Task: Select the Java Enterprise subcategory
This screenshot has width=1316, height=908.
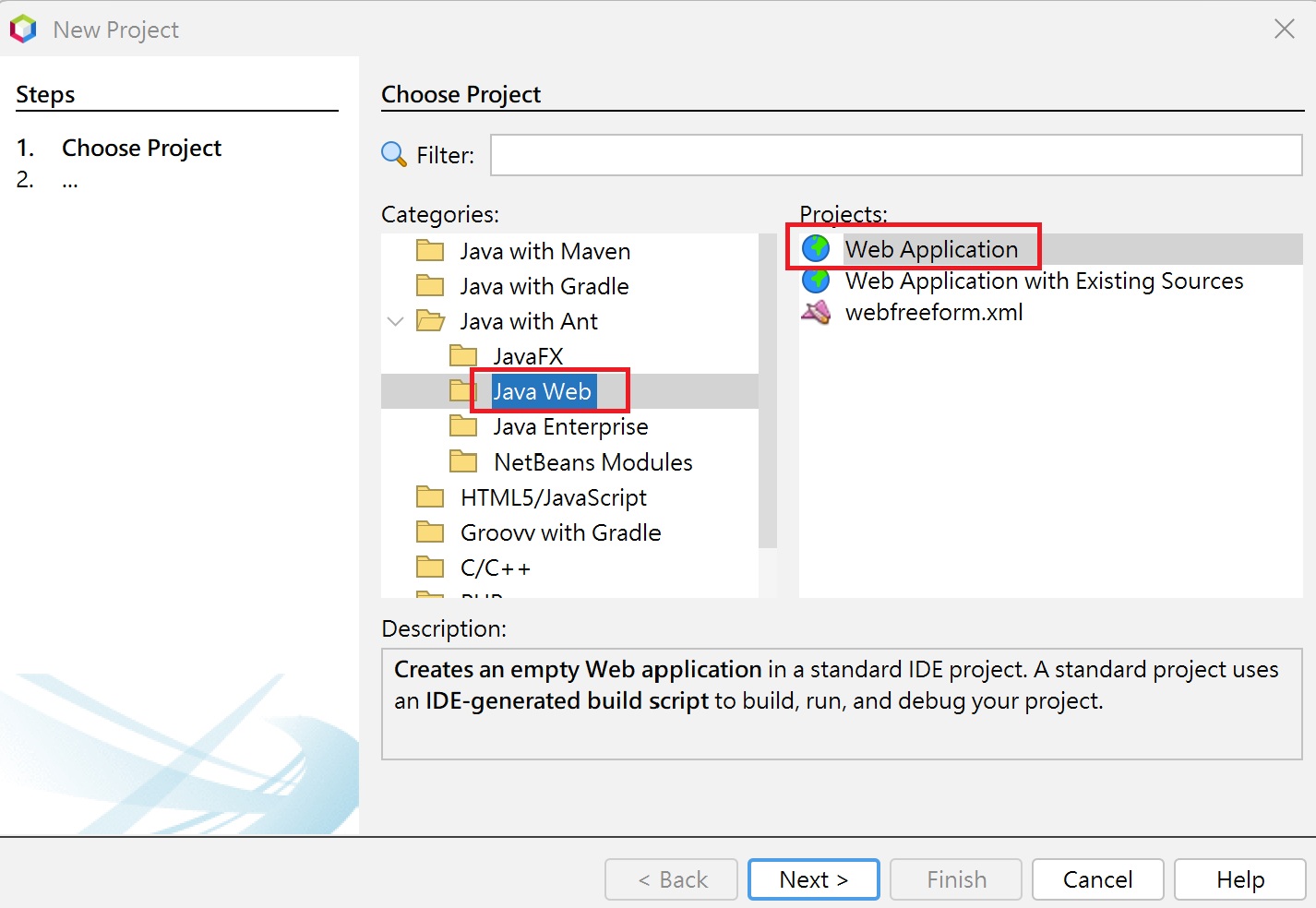Action: click(x=570, y=426)
